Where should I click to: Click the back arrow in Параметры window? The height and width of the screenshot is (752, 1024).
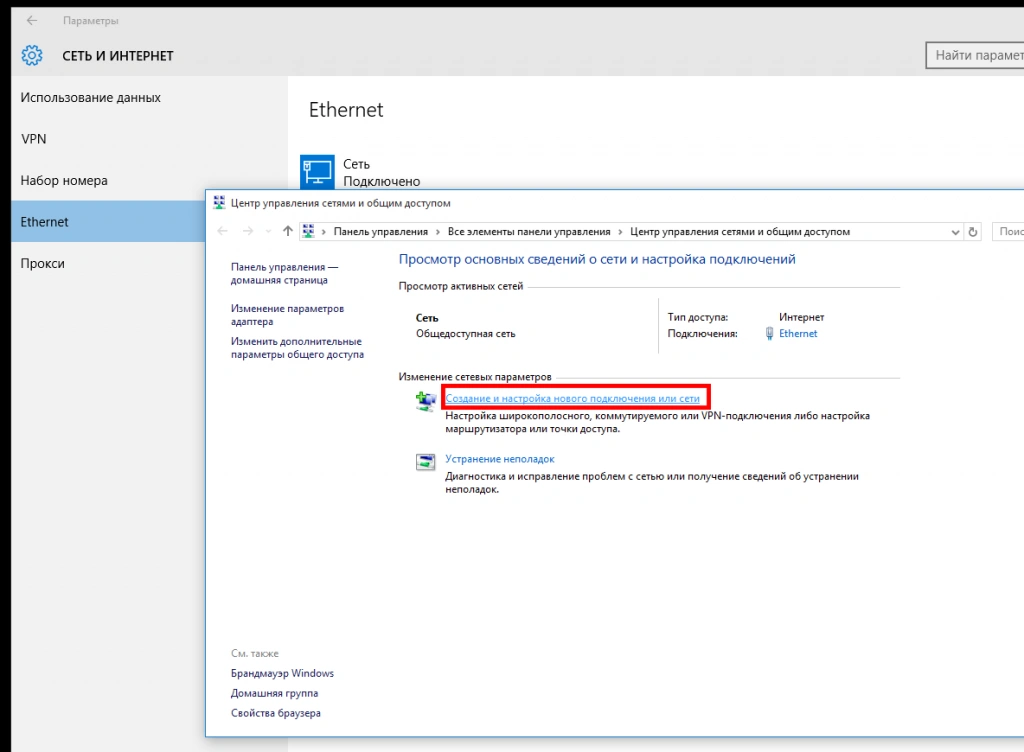pyautogui.click(x=32, y=20)
